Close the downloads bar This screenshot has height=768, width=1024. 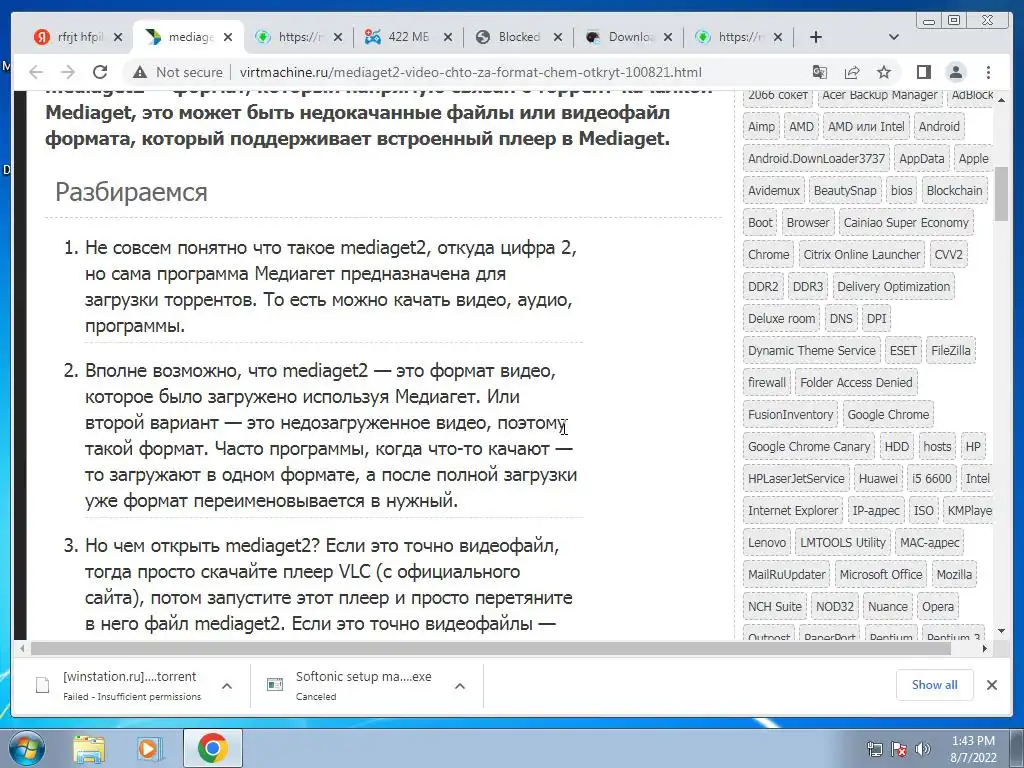(x=992, y=685)
